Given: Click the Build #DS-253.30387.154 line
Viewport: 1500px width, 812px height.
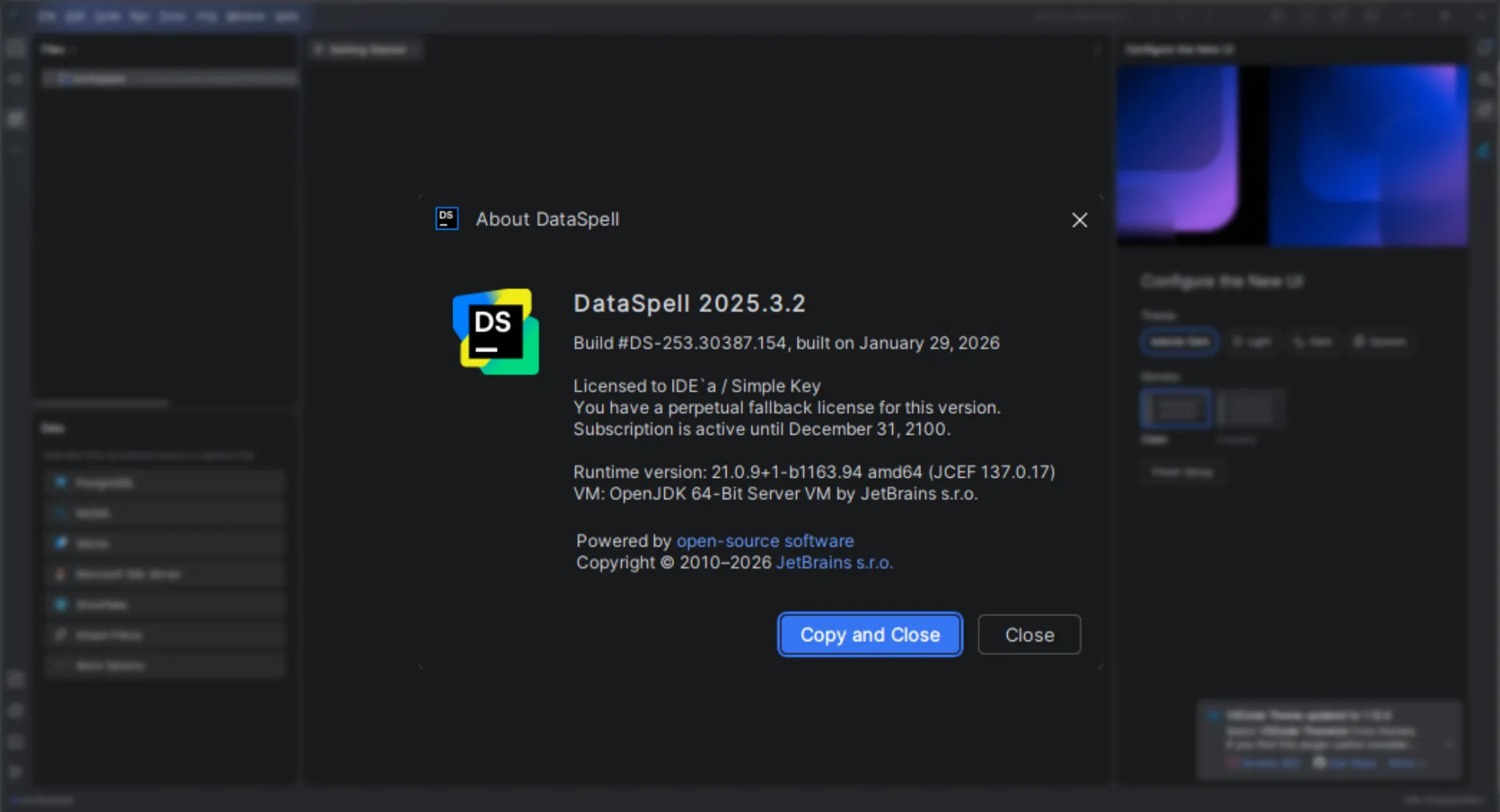Looking at the screenshot, I should pos(786,344).
